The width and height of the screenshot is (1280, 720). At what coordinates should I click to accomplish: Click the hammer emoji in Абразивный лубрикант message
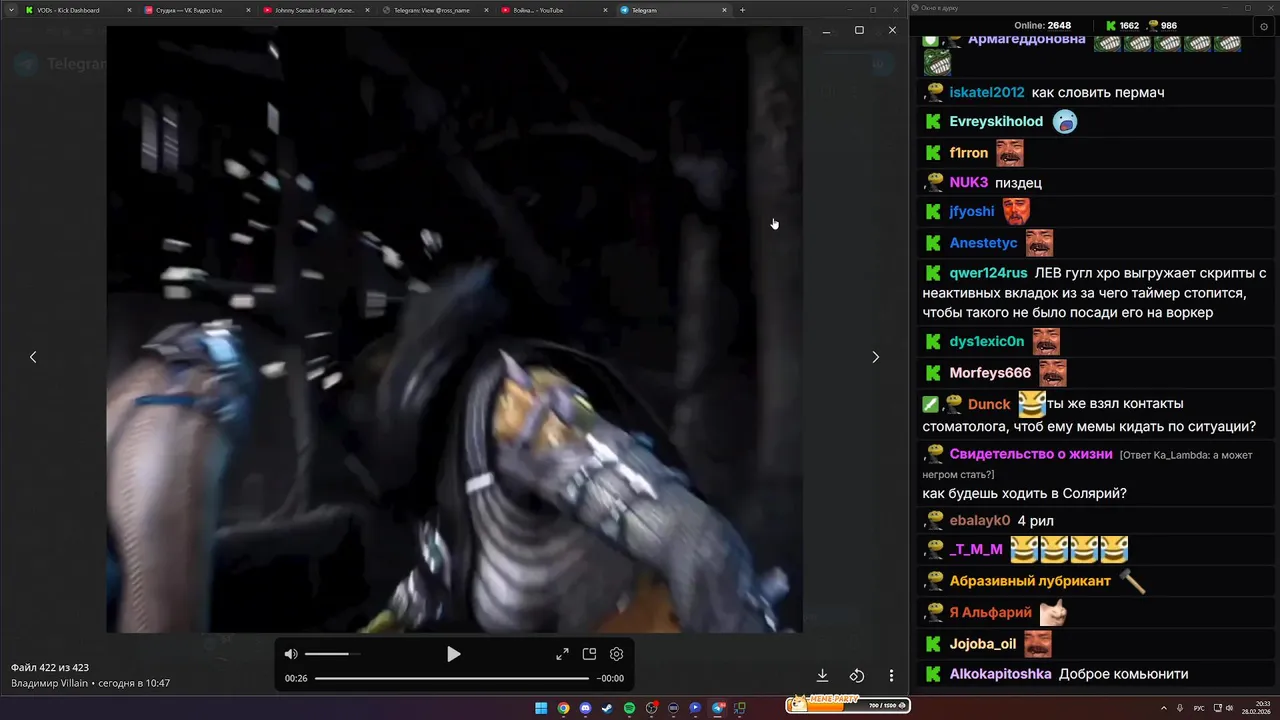tap(1132, 581)
